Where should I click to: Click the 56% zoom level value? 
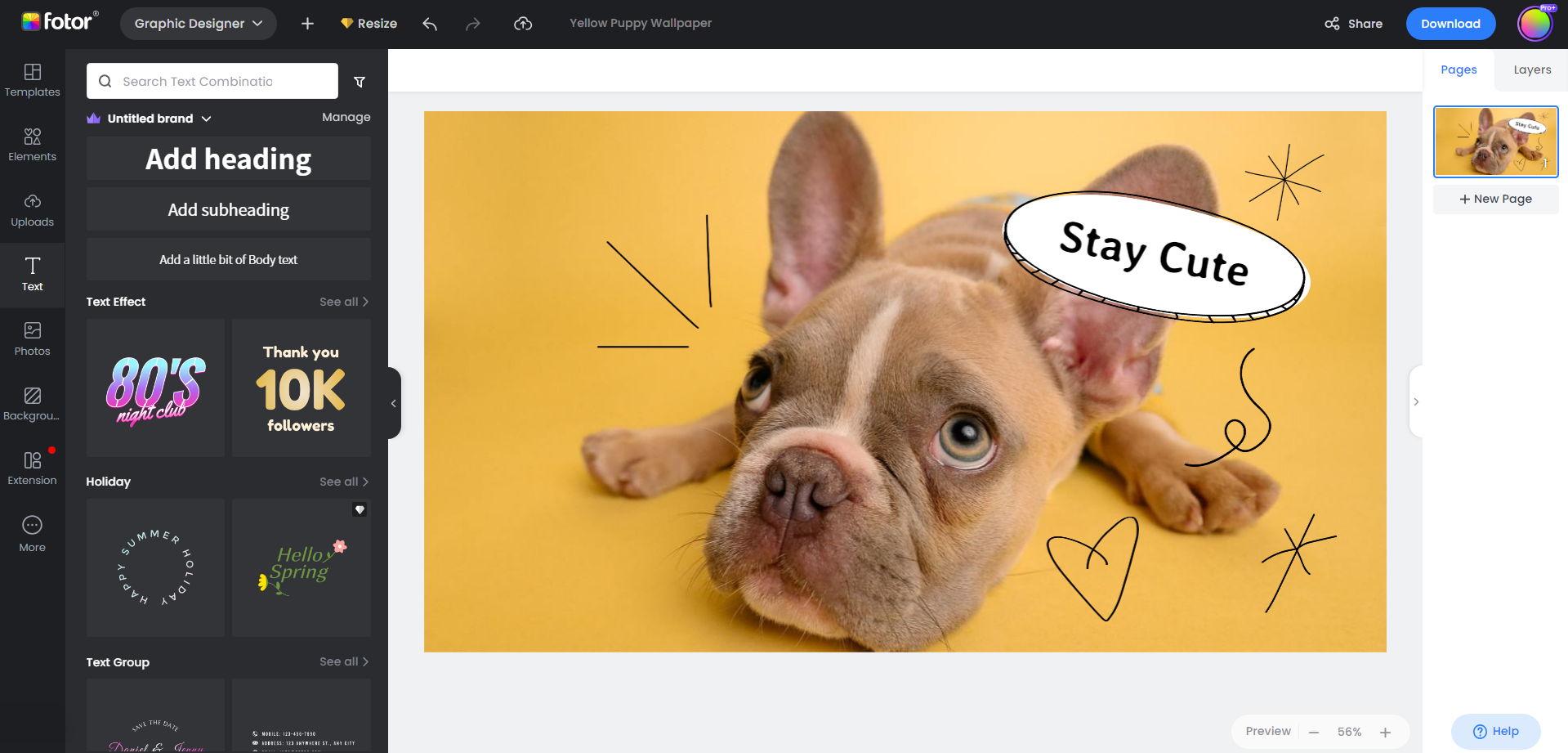click(x=1349, y=732)
